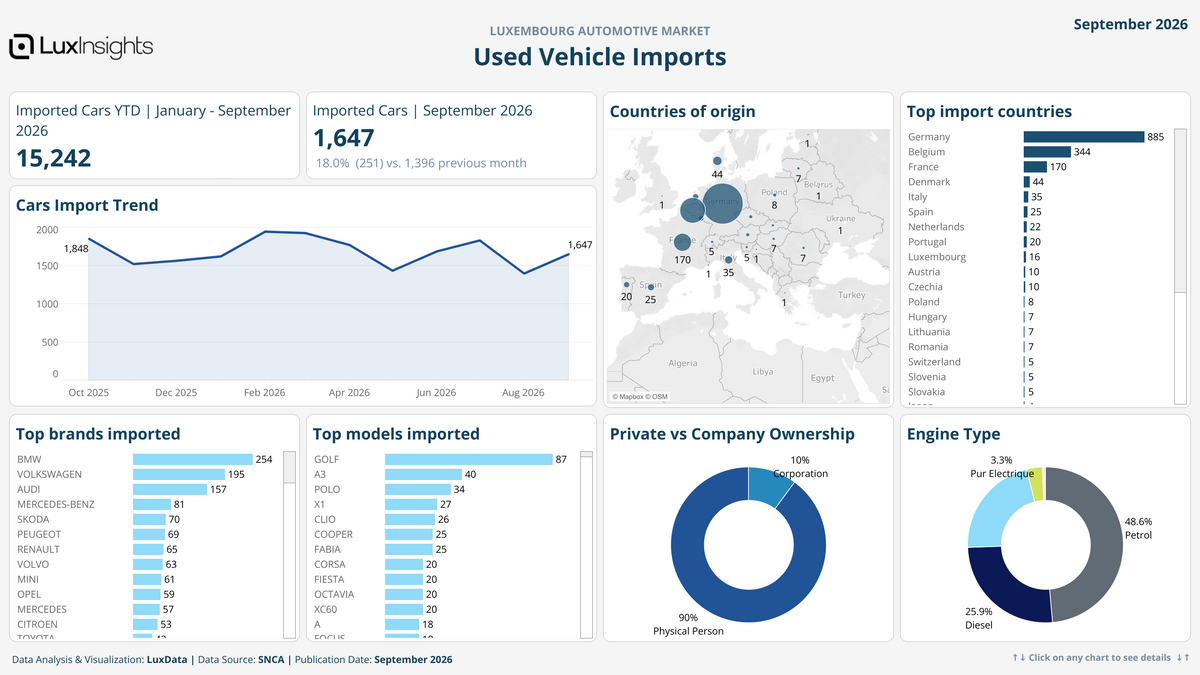Click the Feb 2026 axis label
Screen dimensions: 1200x675
click(x=263, y=393)
